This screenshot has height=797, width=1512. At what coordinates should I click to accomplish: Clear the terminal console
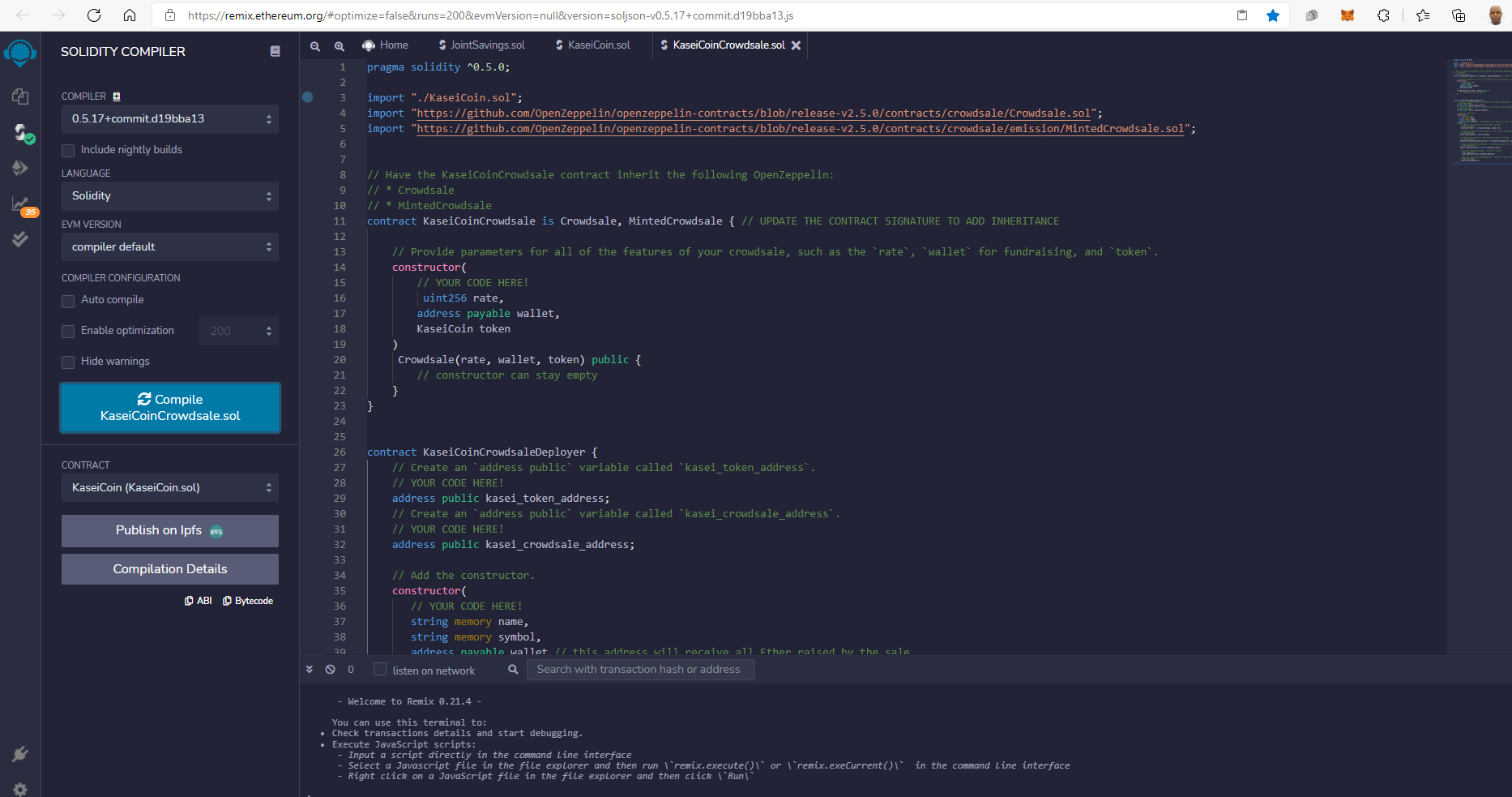click(331, 670)
